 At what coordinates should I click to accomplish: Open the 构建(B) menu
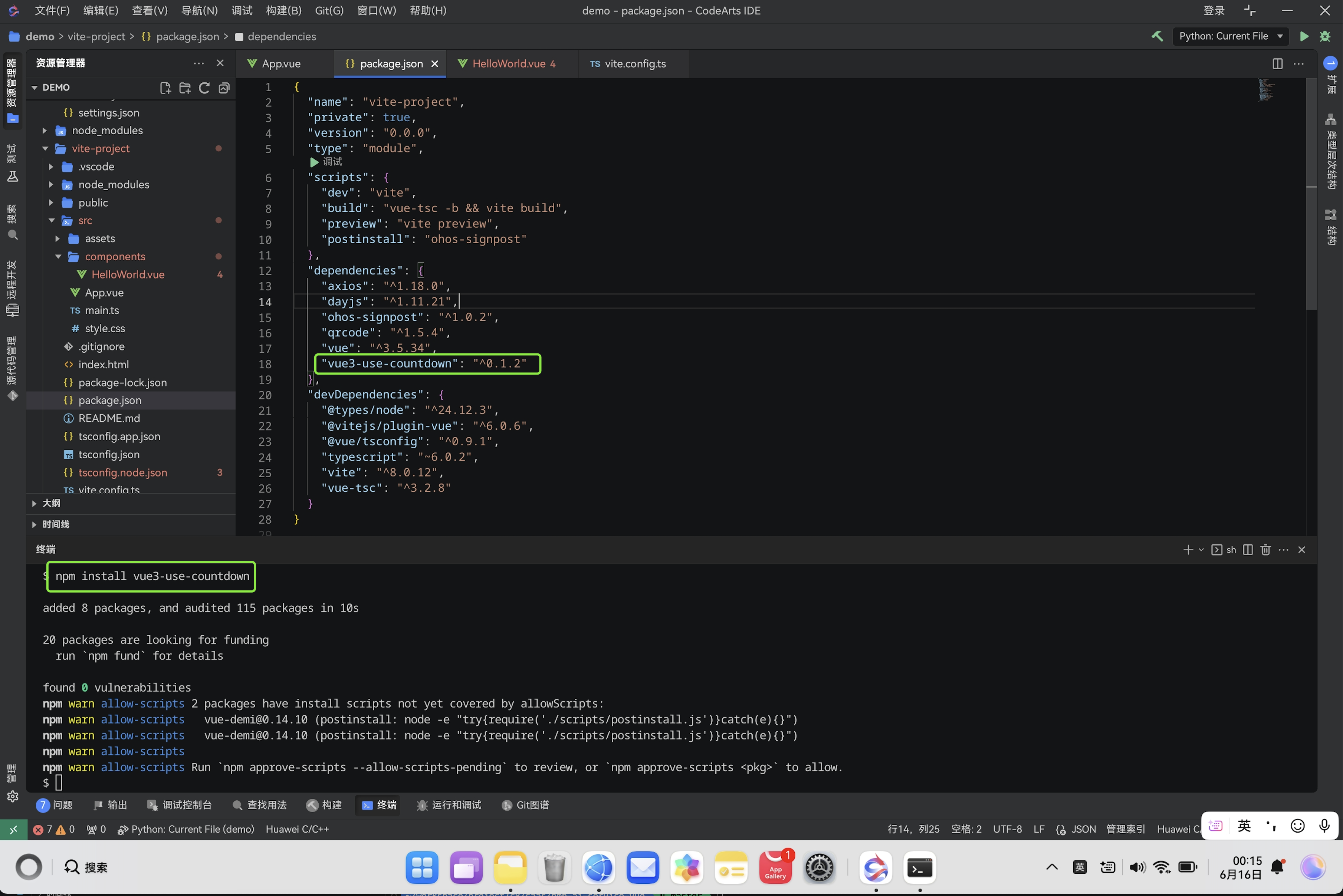[x=284, y=11]
